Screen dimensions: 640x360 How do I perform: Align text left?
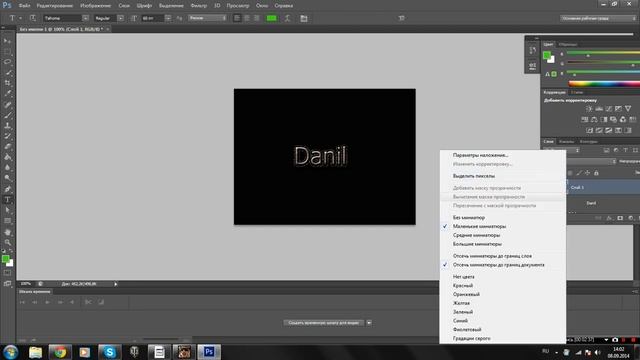pyautogui.click(x=237, y=18)
